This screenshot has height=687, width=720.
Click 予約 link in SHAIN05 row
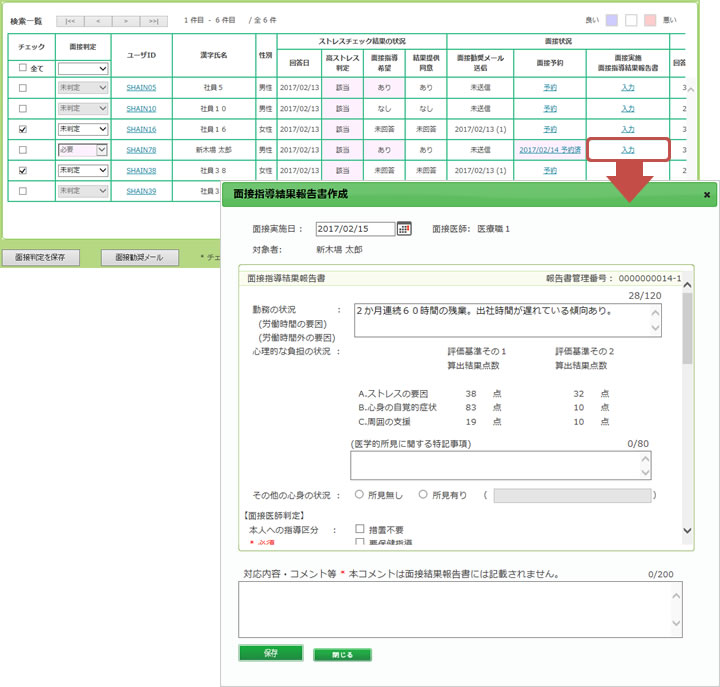click(550, 87)
